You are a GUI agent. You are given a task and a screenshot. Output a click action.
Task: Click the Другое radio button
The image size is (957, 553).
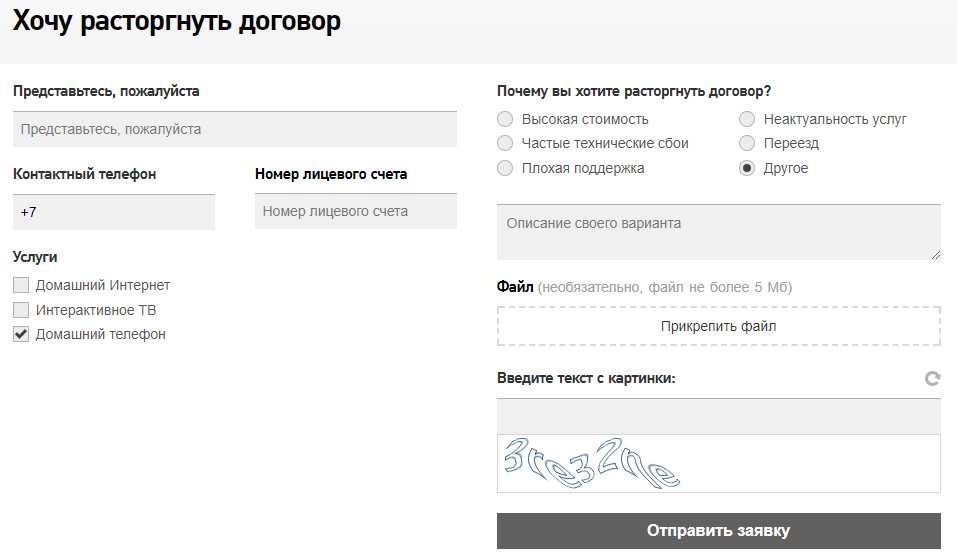tap(747, 168)
